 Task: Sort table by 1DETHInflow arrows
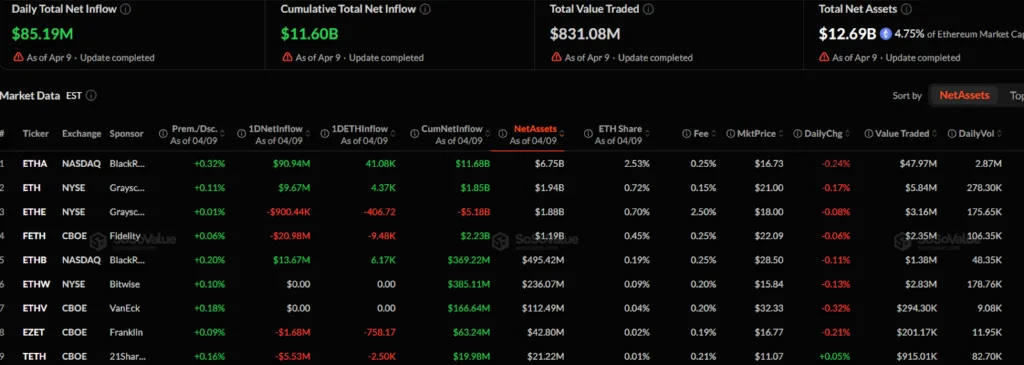pyautogui.click(x=392, y=134)
